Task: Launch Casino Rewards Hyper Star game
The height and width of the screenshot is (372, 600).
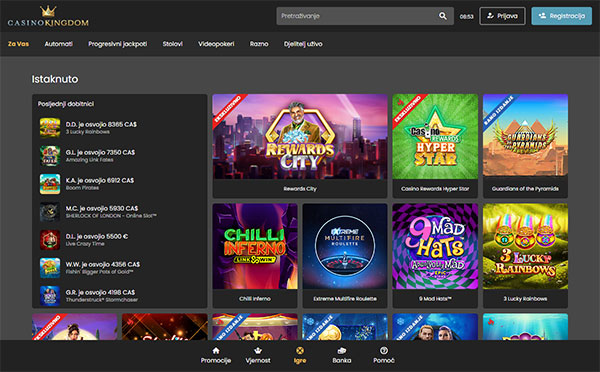Action: pos(435,137)
